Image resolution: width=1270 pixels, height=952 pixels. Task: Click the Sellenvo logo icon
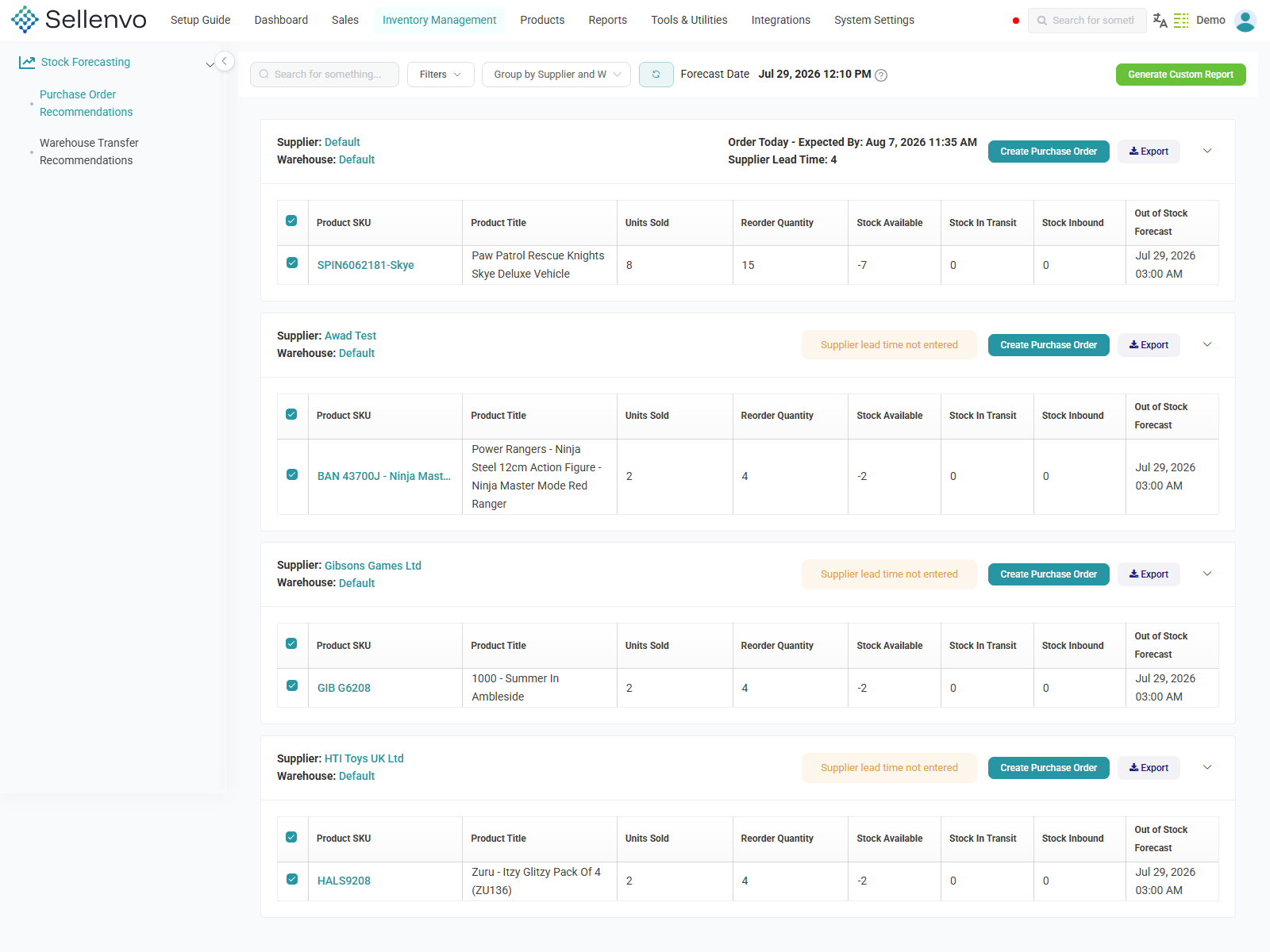click(25, 20)
